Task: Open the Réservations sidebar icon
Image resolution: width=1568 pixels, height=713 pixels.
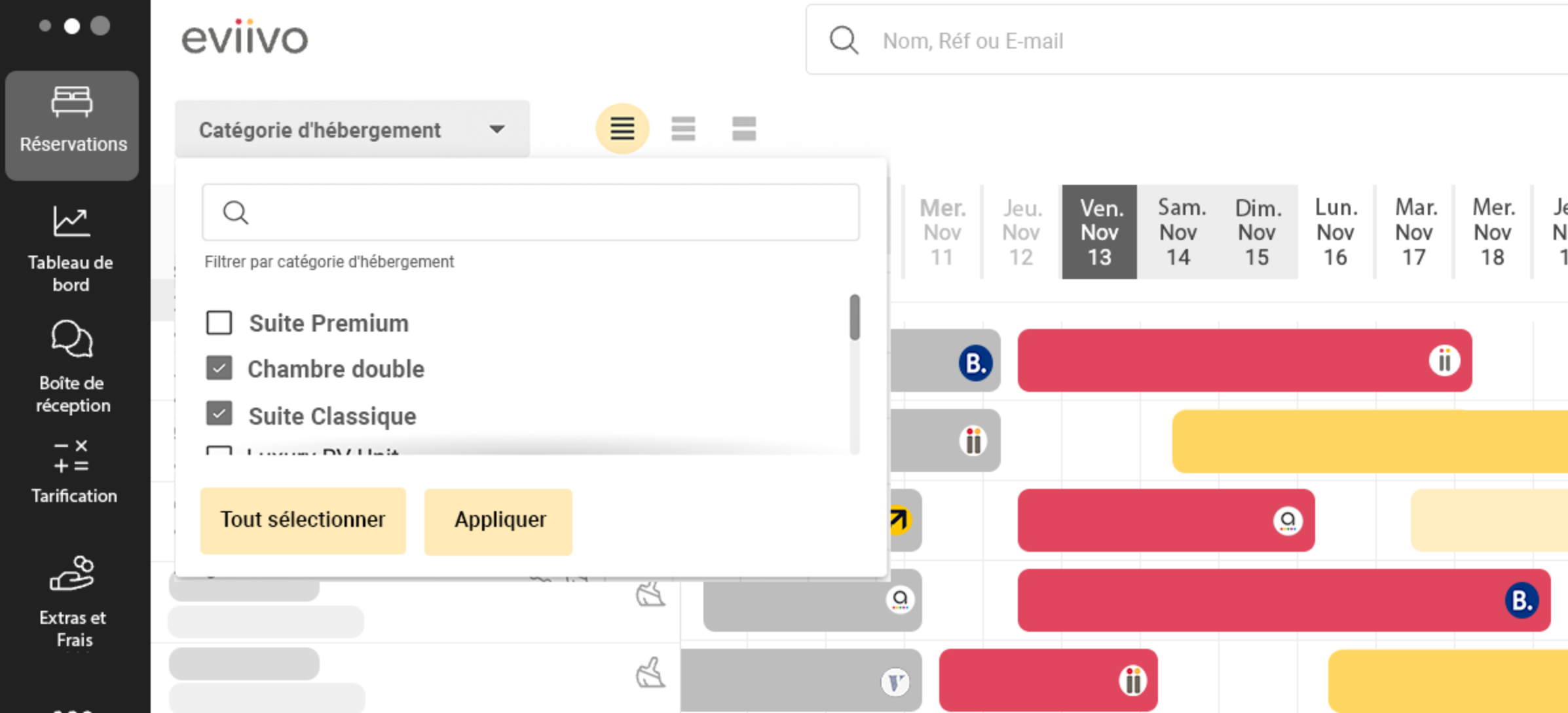Action: click(x=72, y=102)
